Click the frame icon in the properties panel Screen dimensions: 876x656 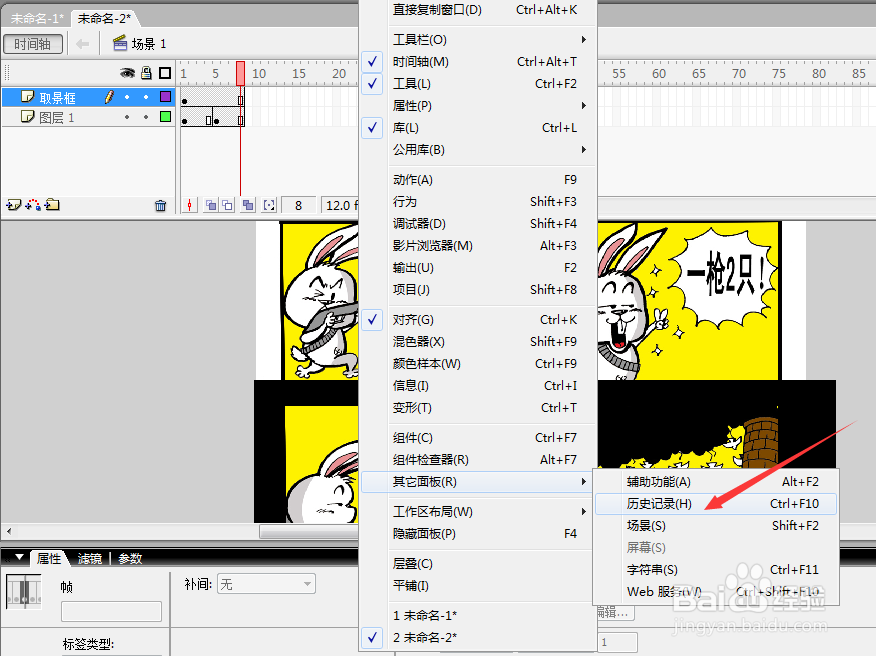(23, 591)
